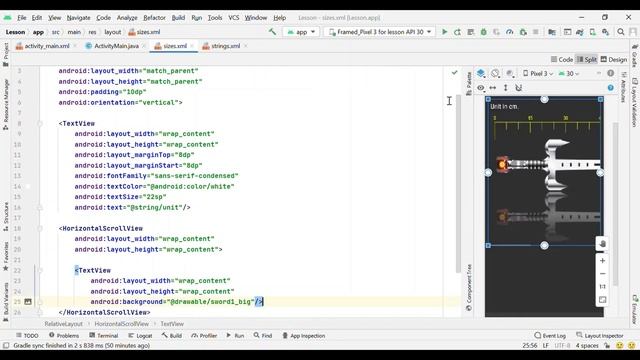The height and width of the screenshot is (360, 640).
Task: Open the Device File Explorer icon
Action: (552, 32)
